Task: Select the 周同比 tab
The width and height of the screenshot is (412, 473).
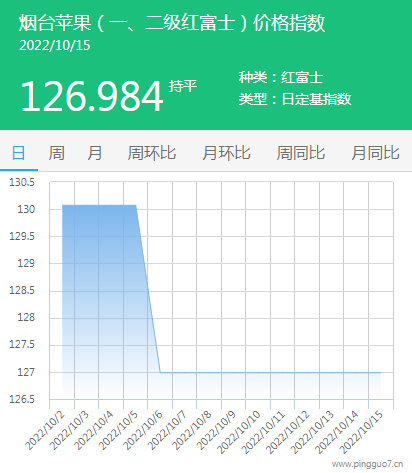Action: 301,153
